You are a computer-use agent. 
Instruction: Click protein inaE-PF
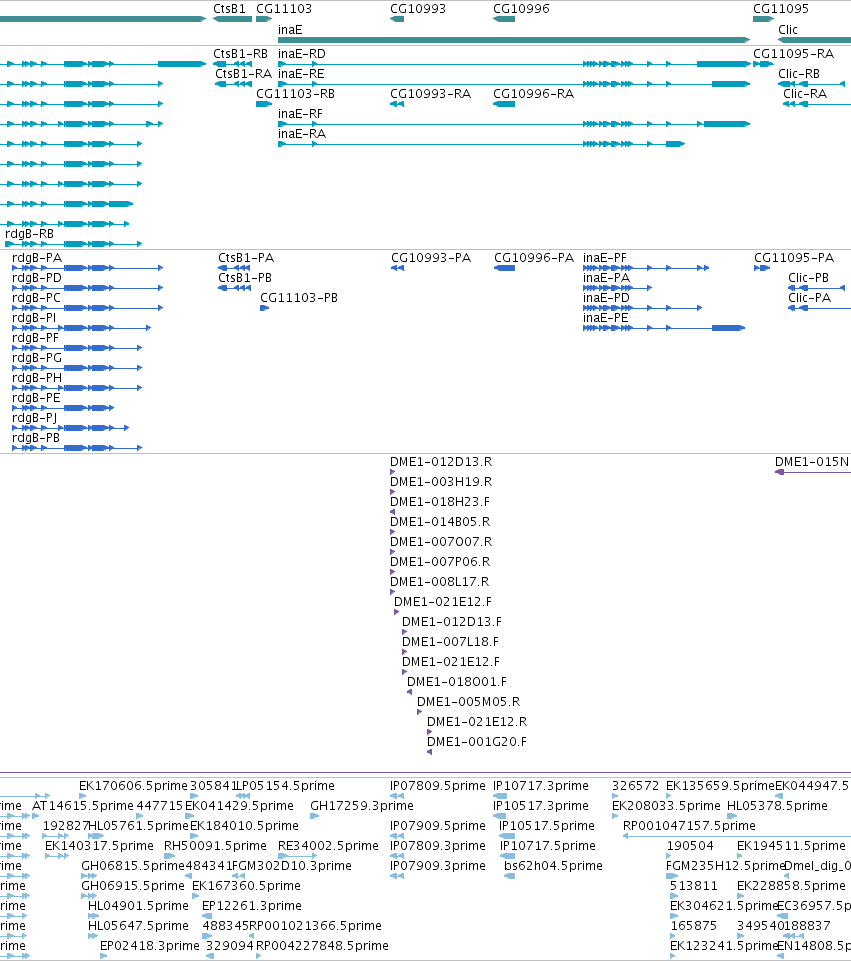pyautogui.click(x=605, y=258)
